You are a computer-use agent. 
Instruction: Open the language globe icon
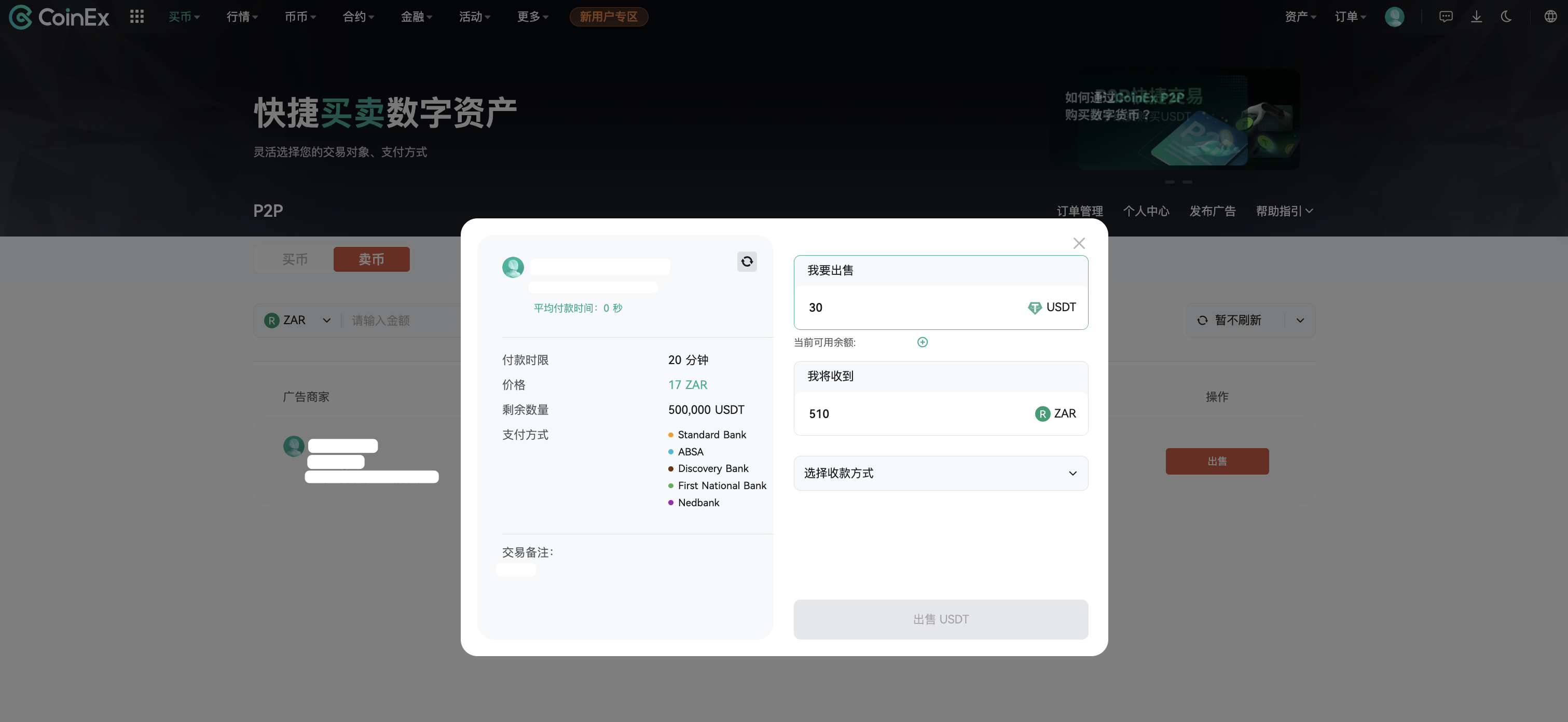(x=1550, y=17)
